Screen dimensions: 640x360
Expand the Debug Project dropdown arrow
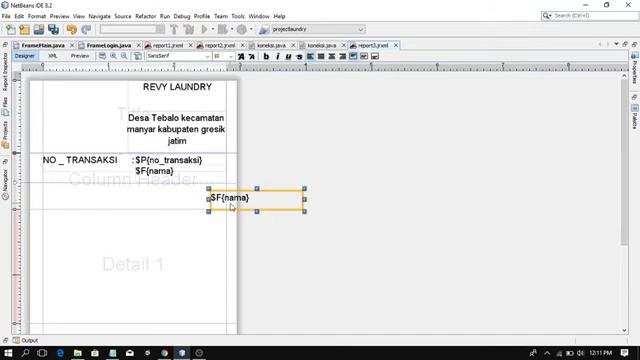point(232,29)
